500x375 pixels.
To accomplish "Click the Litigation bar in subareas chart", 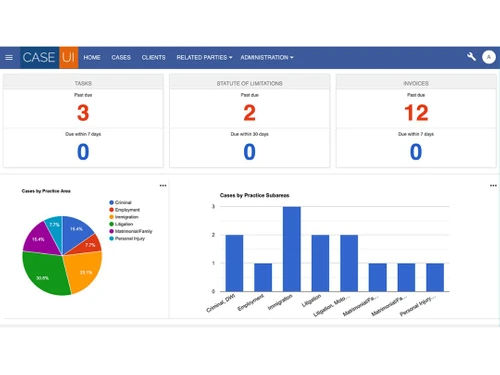I will 320,263.
